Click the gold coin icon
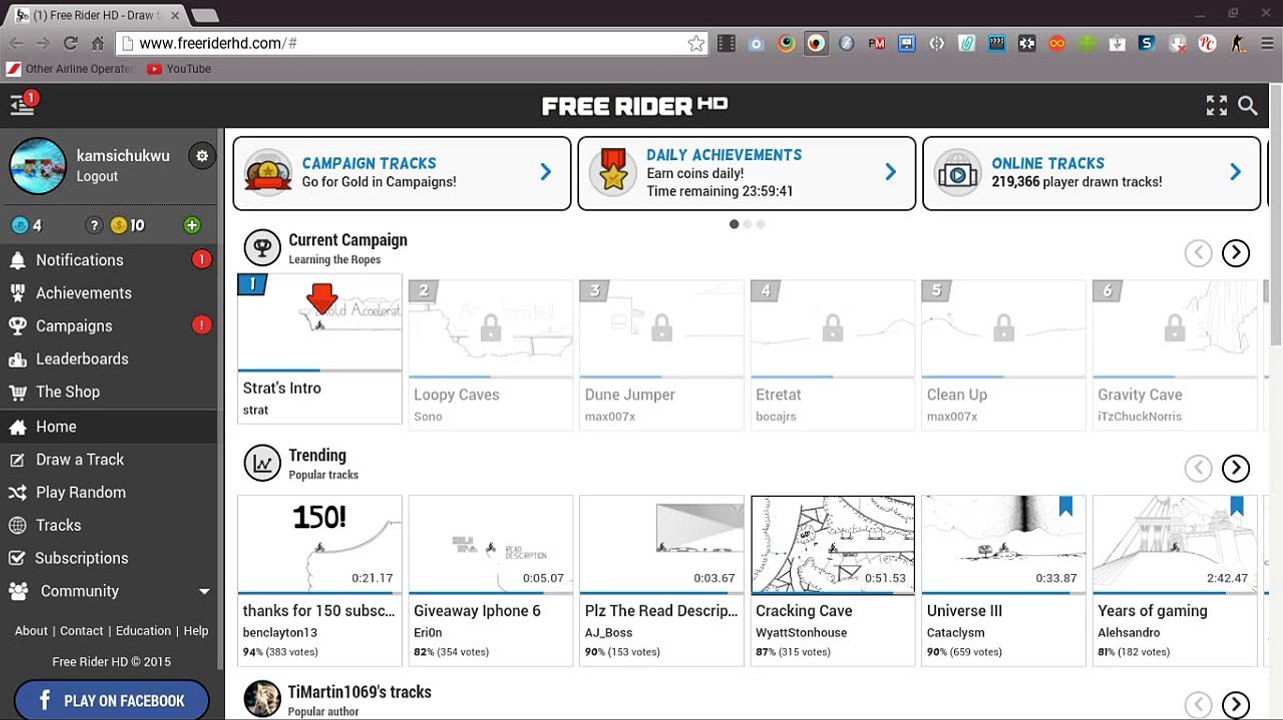 (119, 225)
